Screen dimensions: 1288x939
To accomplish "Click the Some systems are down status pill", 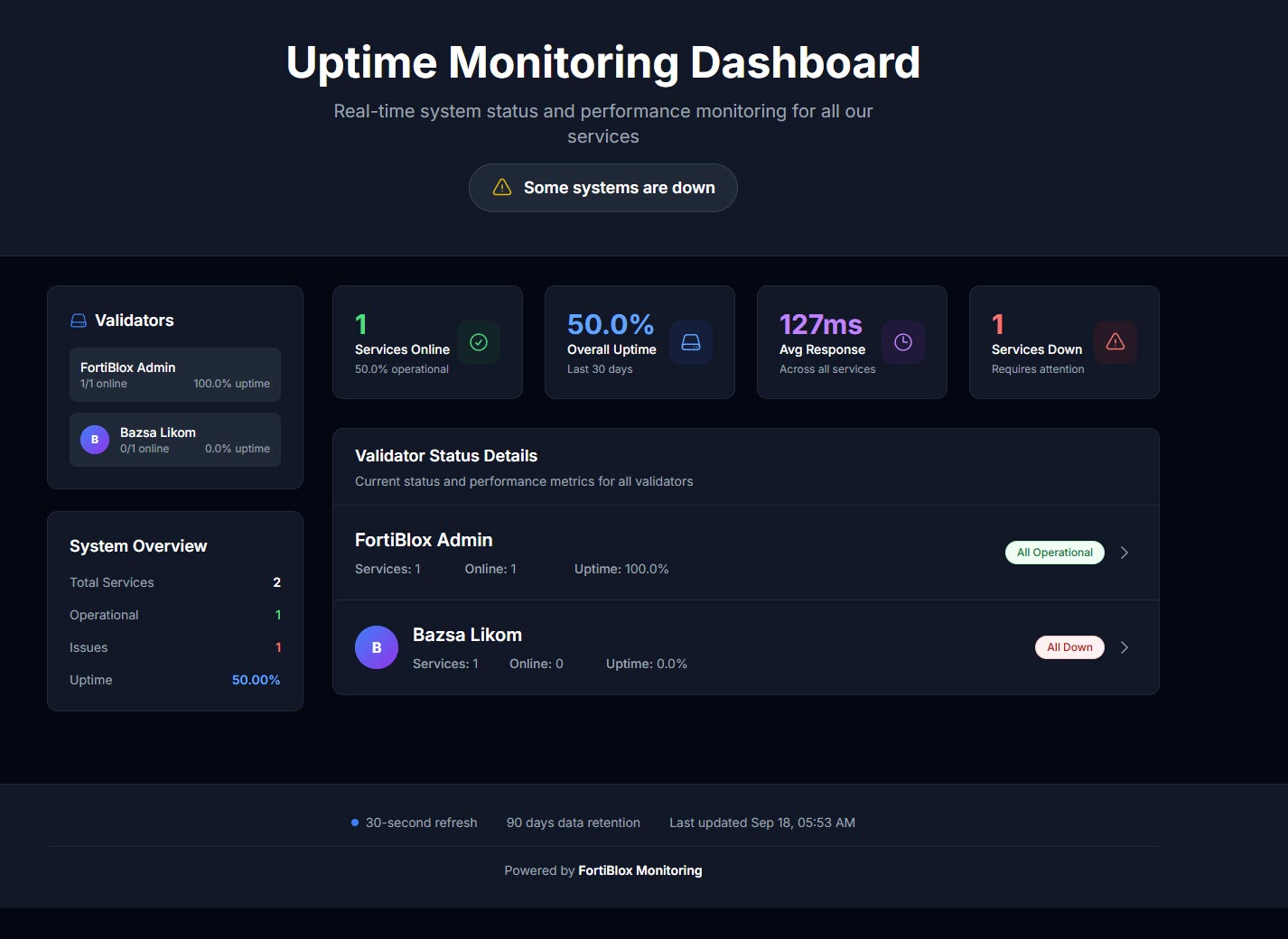I will pyautogui.click(x=602, y=188).
